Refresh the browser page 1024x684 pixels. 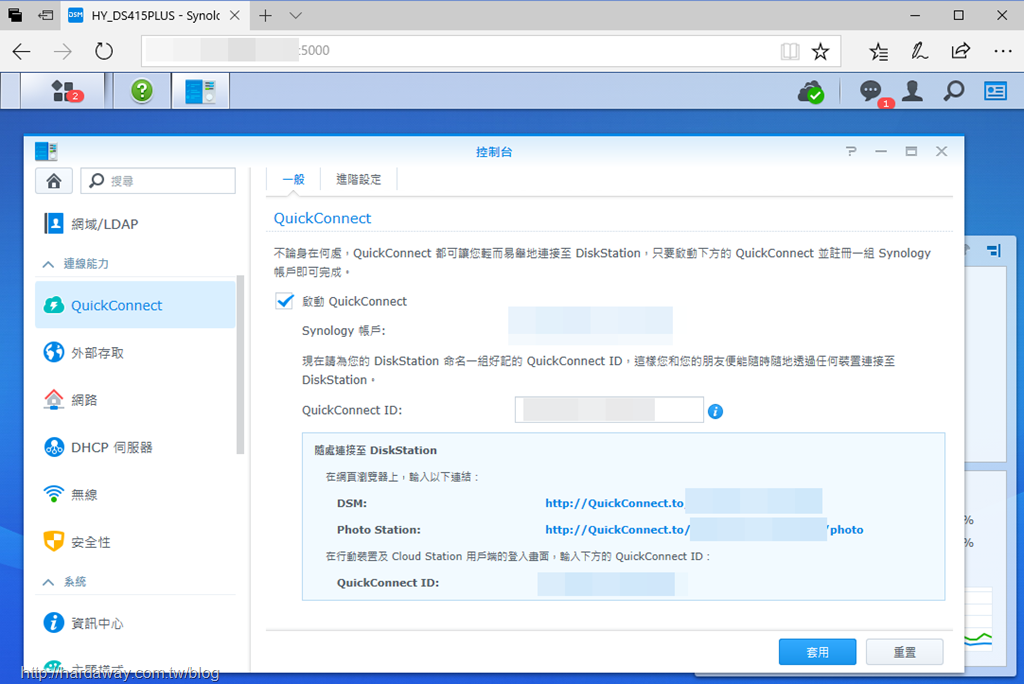[104, 51]
